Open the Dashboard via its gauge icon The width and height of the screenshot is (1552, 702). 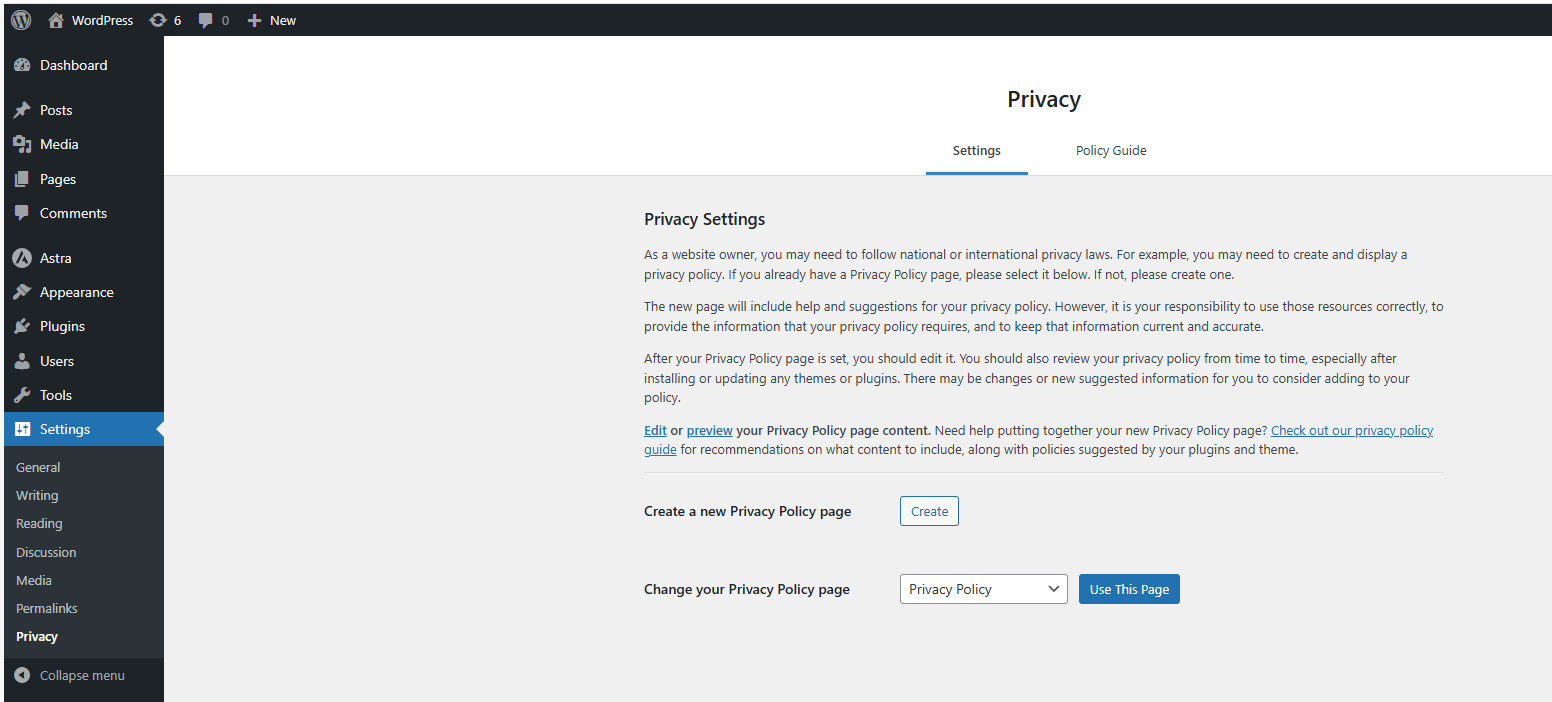pos(22,64)
